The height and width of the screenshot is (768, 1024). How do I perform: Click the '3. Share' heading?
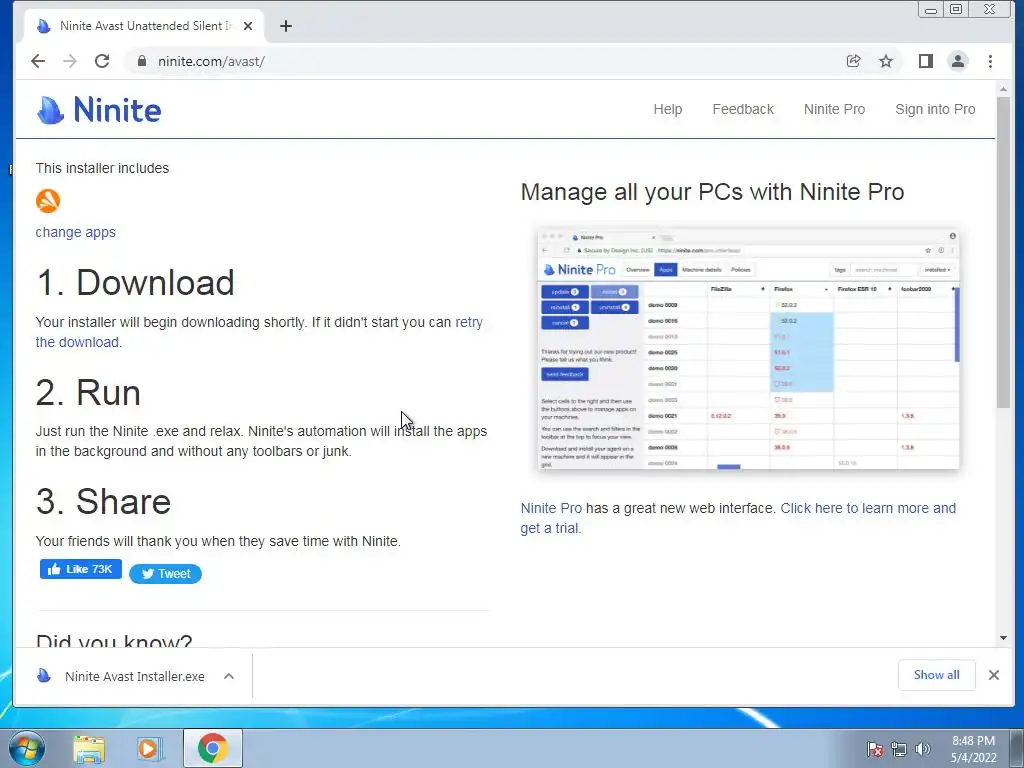pyautogui.click(x=103, y=501)
